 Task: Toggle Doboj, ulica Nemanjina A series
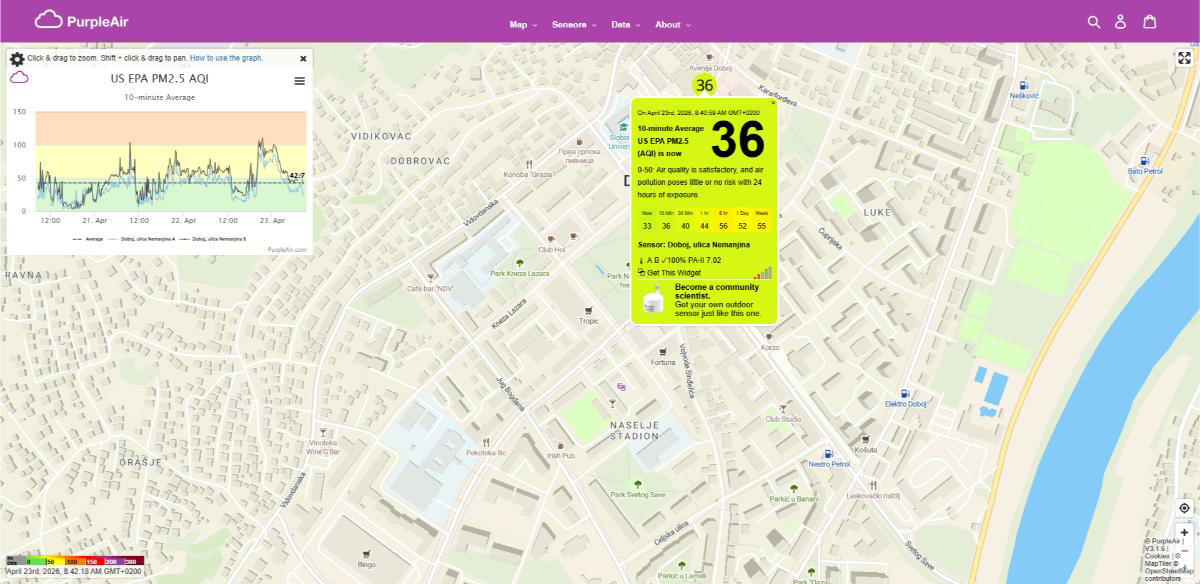(x=148, y=239)
